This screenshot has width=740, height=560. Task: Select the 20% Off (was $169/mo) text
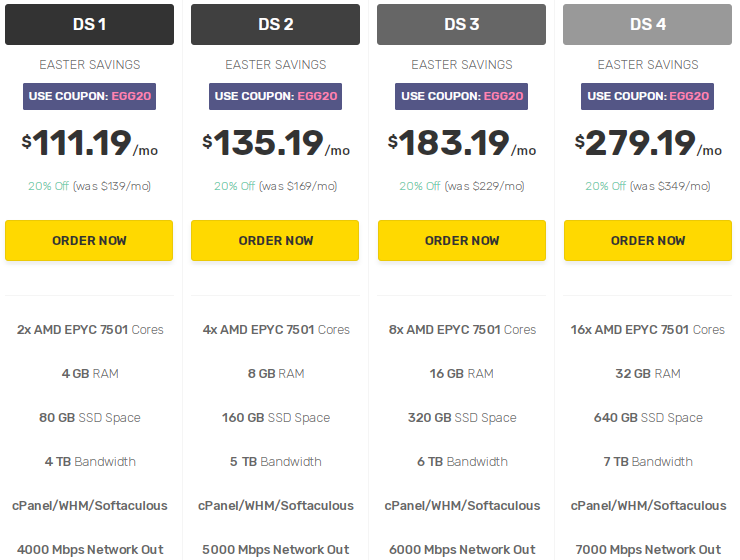(x=275, y=186)
